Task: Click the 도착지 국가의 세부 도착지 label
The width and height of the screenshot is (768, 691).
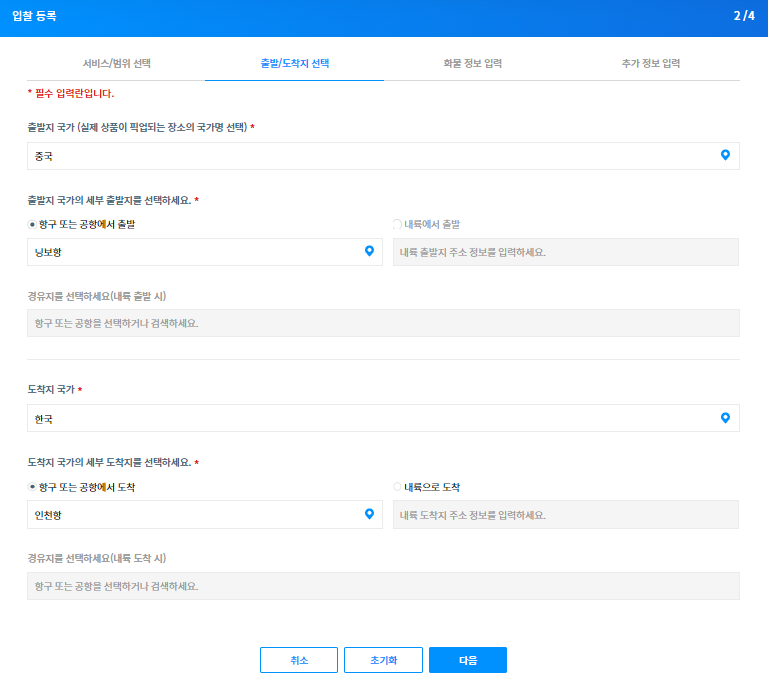Action: [109, 462]
